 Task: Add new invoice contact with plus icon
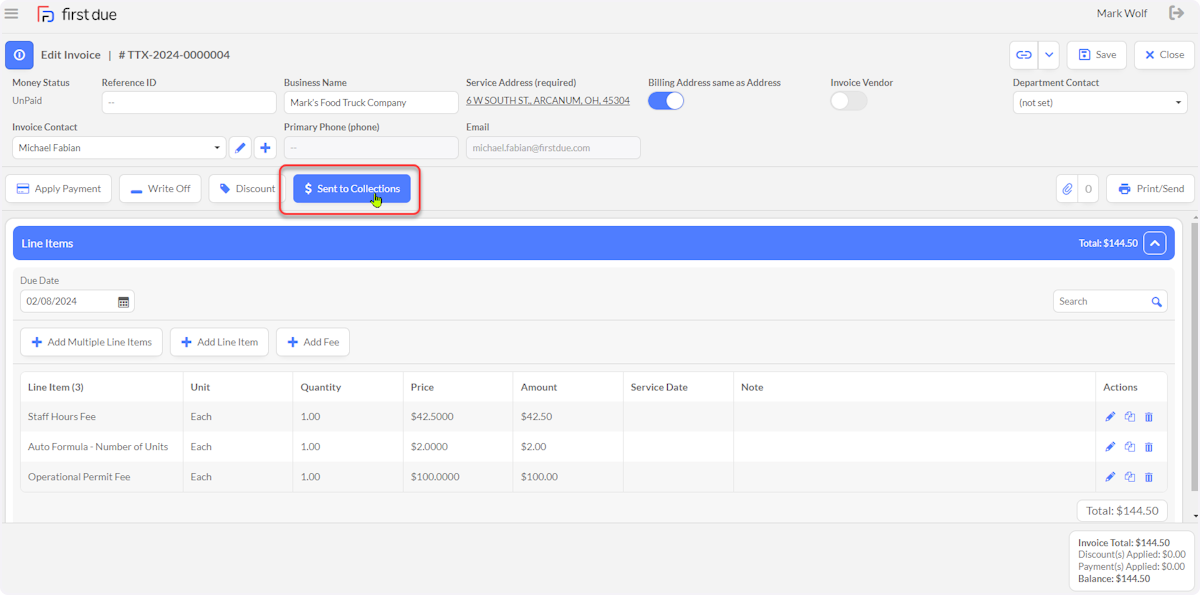[x=266, y=148]
